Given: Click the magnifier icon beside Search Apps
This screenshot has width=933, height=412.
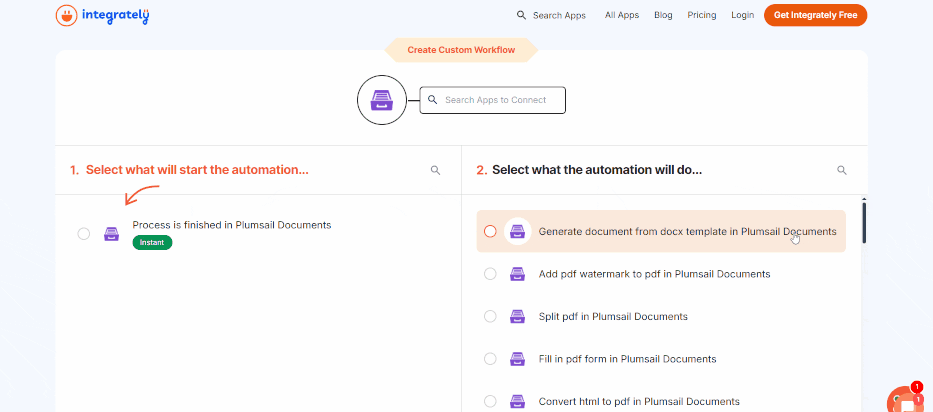Looking at the screenshot, I should click(521, 15).
